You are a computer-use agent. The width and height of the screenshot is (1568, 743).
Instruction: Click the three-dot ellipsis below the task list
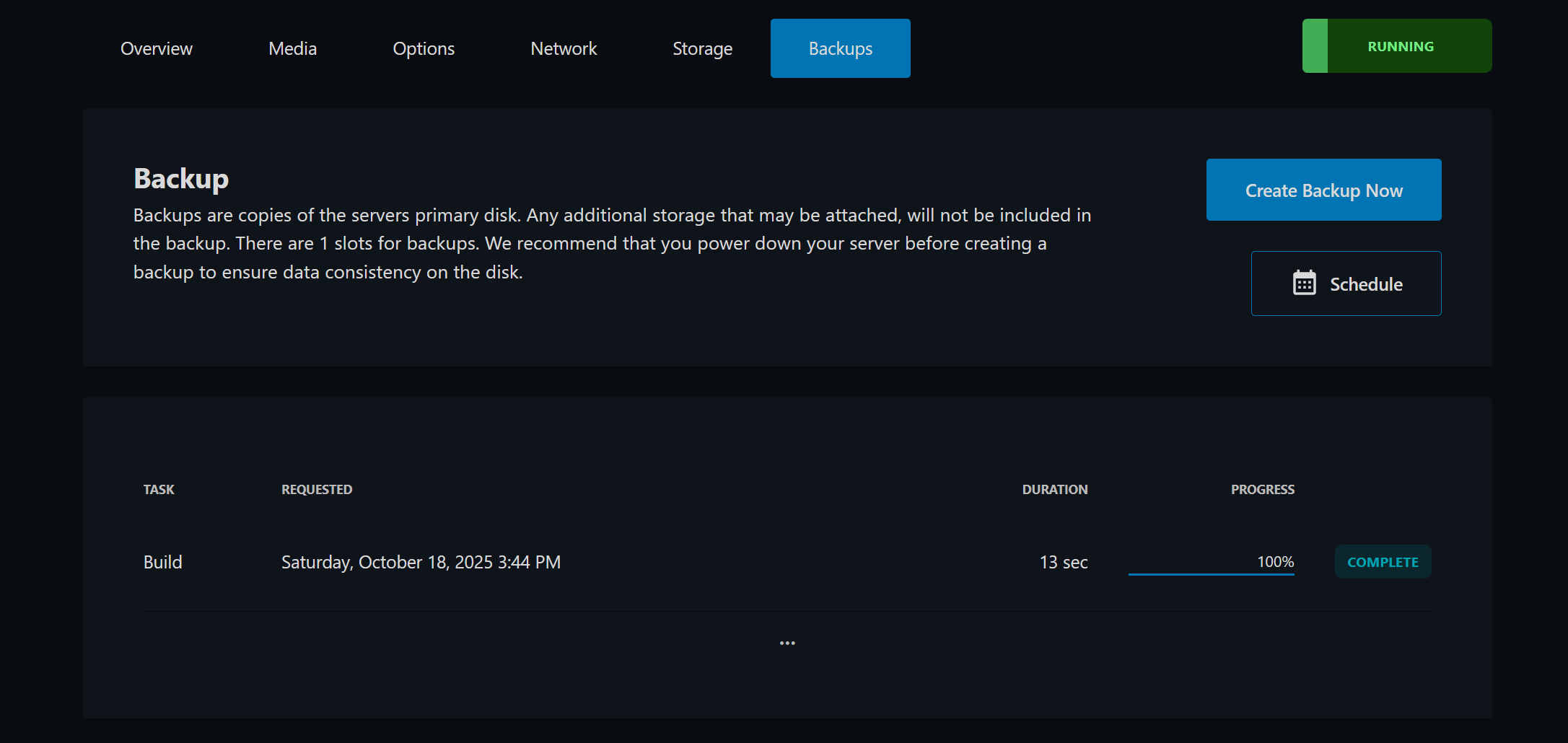[x=787, y=643]
